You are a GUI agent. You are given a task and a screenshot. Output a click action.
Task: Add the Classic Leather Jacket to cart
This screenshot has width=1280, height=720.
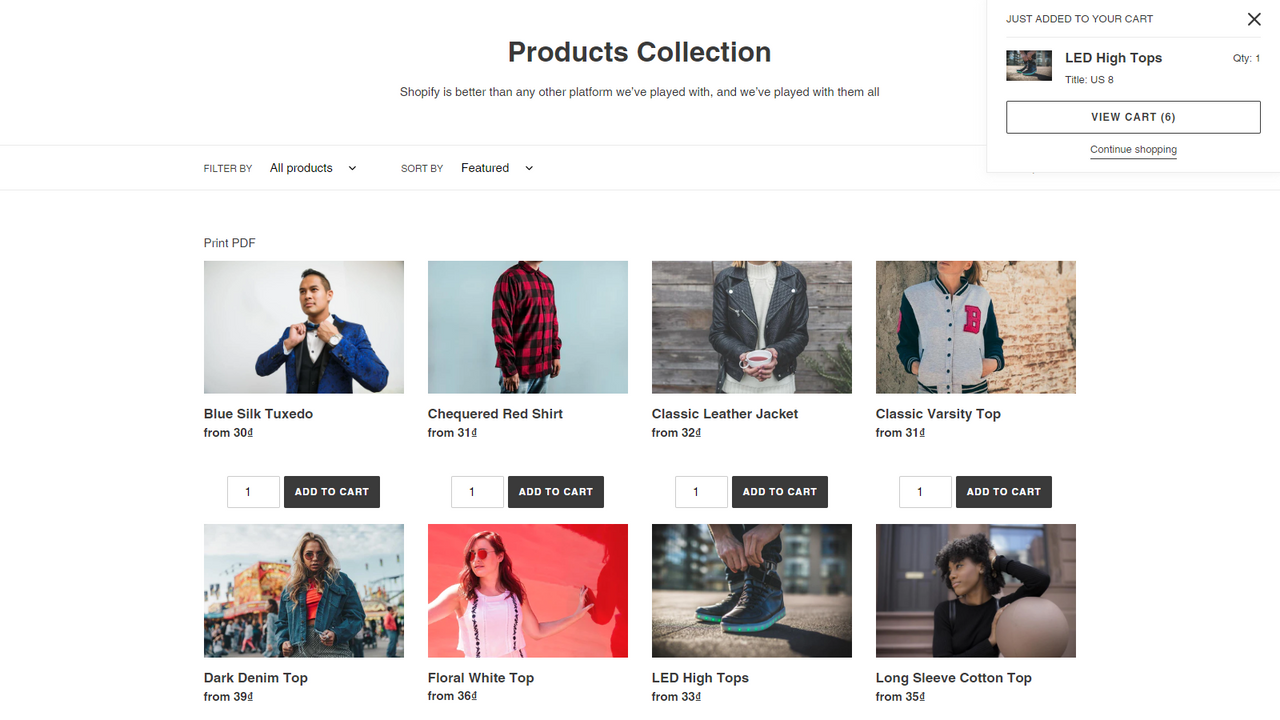(x=779, y=491)
